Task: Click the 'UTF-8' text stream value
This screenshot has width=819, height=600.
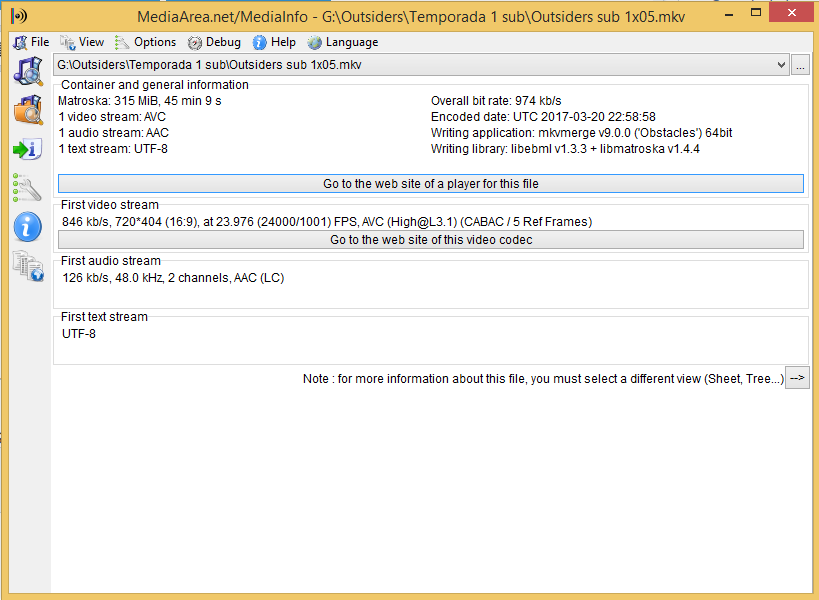Action: 79,334
